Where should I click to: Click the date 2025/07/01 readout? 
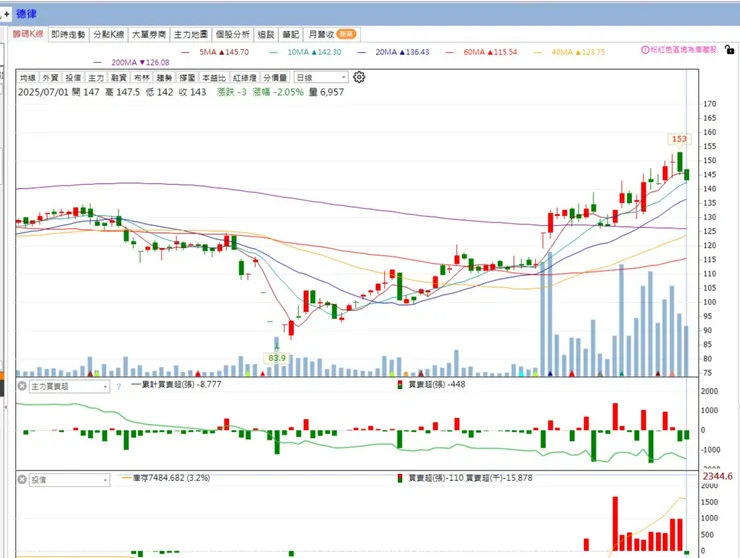coord(43,92)
